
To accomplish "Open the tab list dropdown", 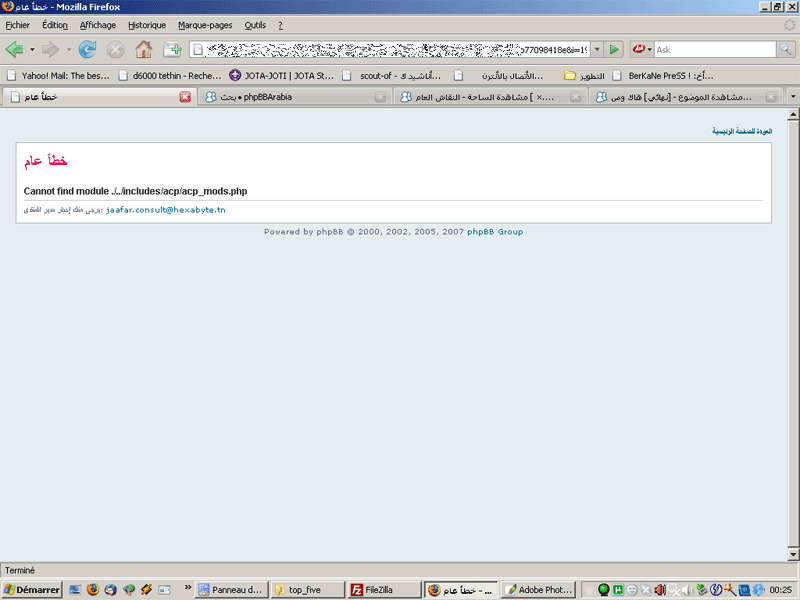I will point(793,97).
